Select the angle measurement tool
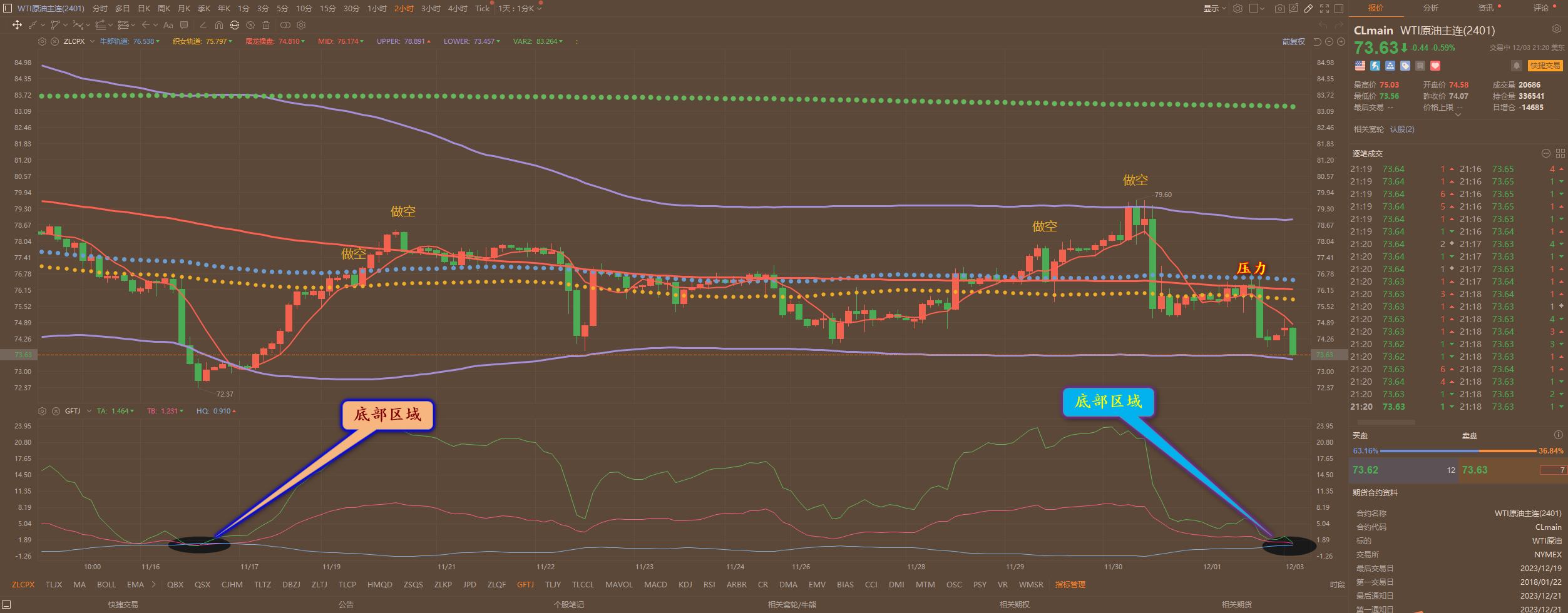The image size is (1568, 613). [203, 25]
